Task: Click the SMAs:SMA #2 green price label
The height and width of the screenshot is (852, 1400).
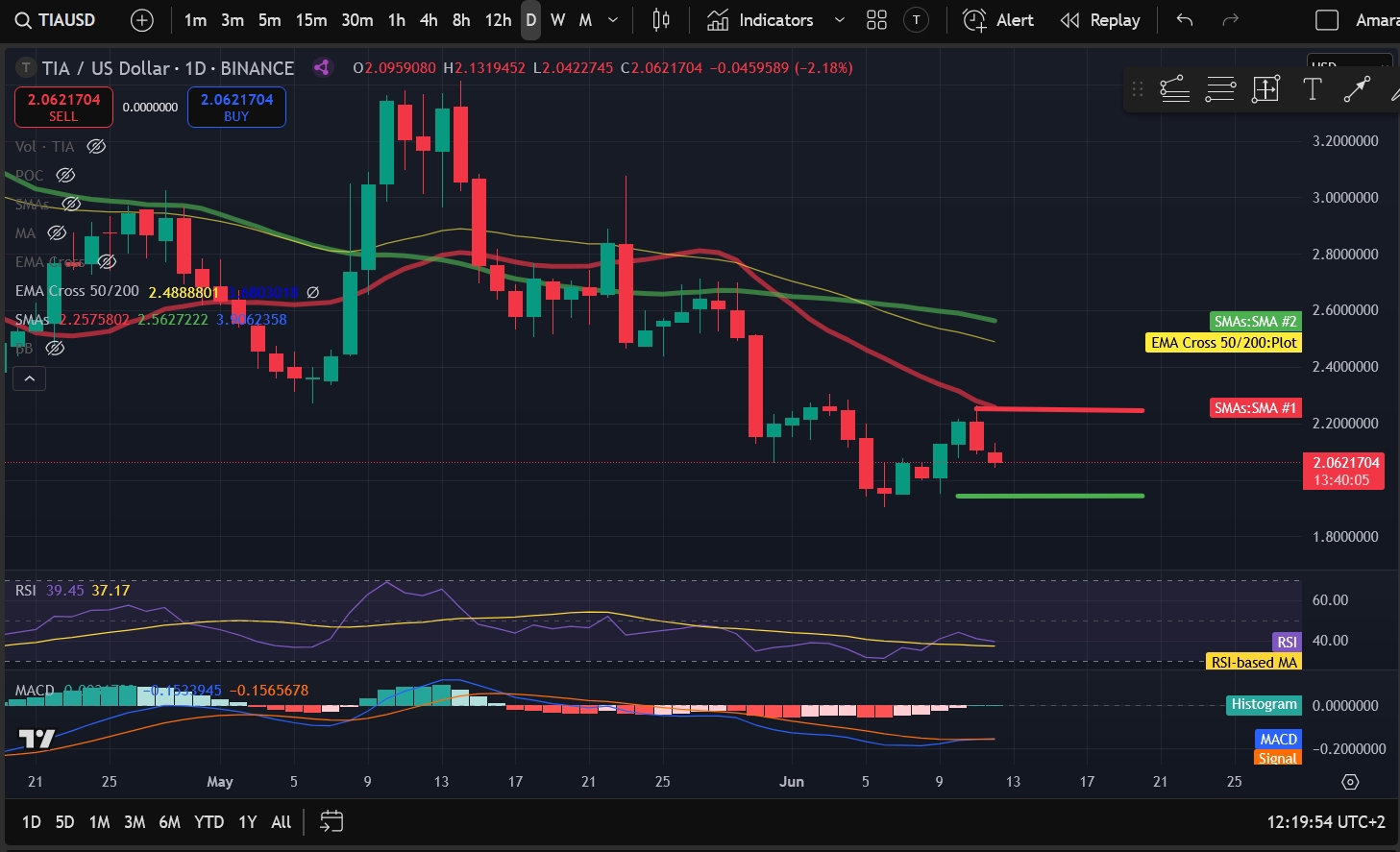Action: coord(1255,322)
